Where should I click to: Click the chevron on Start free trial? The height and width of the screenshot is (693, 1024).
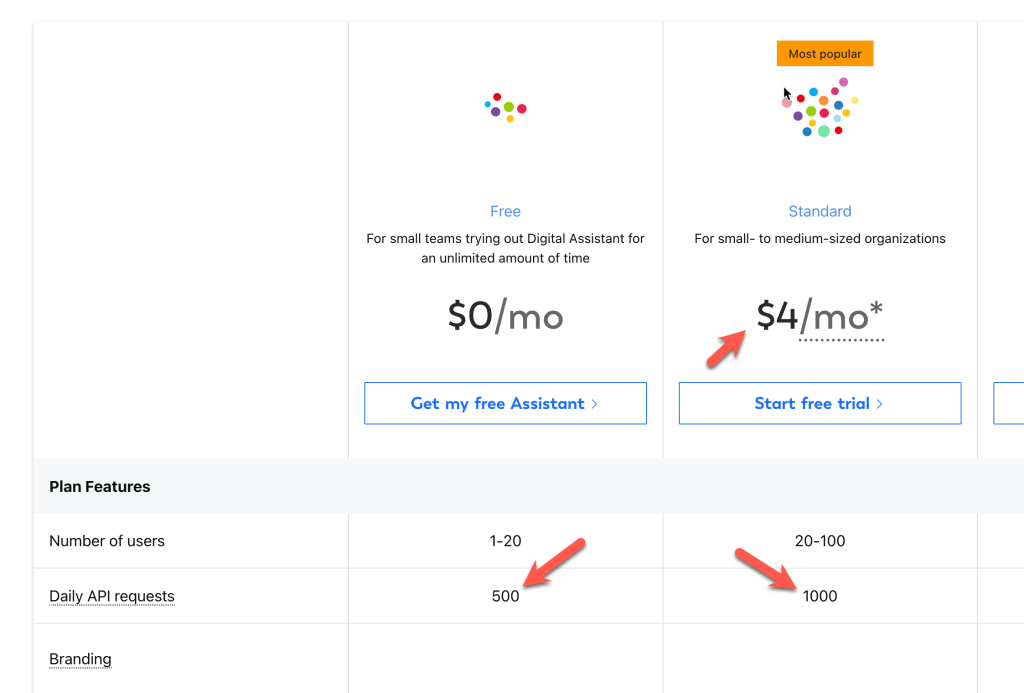point(880,404)
